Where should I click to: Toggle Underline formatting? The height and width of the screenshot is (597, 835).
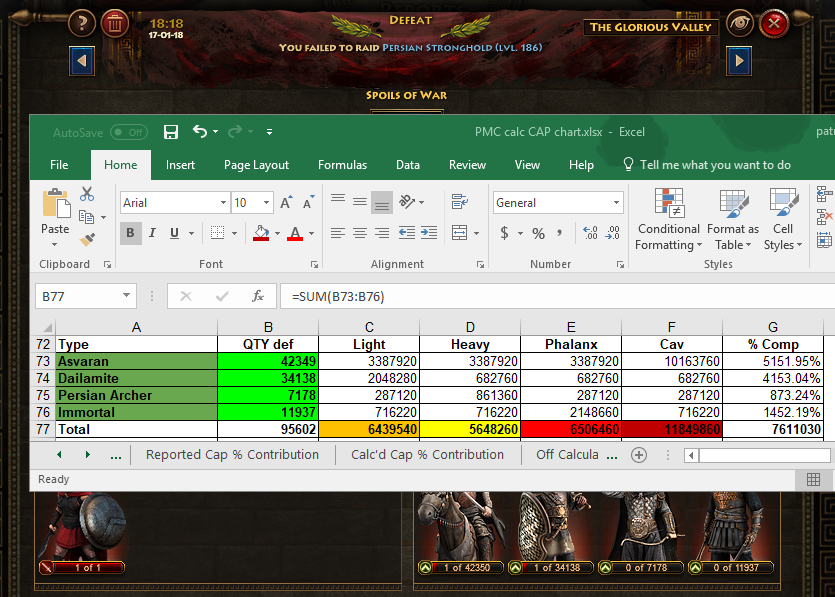(174, 233)
